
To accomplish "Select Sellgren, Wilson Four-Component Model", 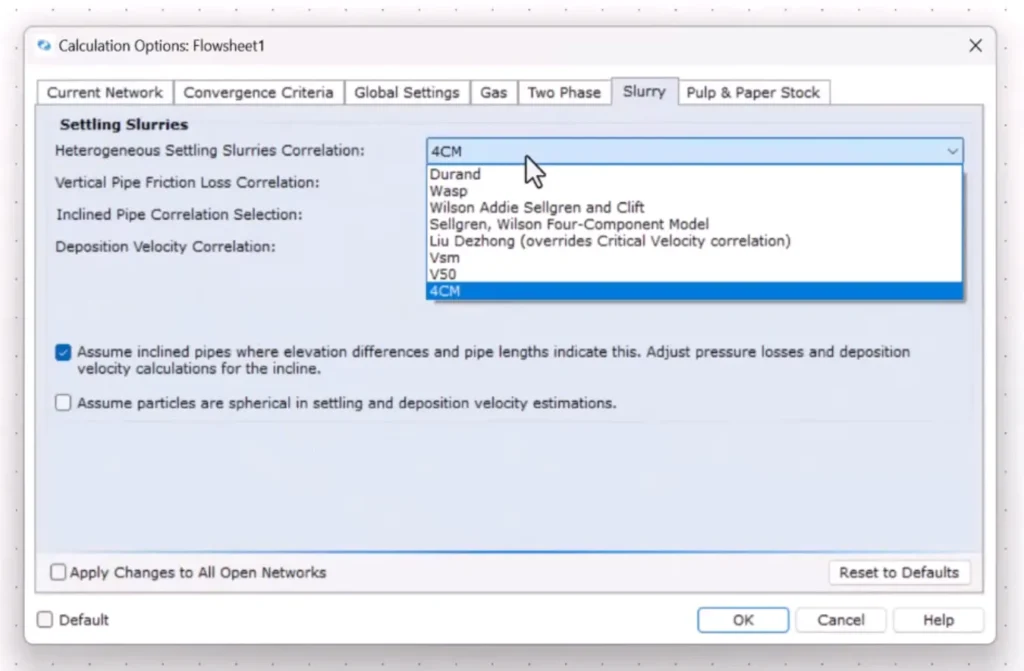I will point(569,224).
